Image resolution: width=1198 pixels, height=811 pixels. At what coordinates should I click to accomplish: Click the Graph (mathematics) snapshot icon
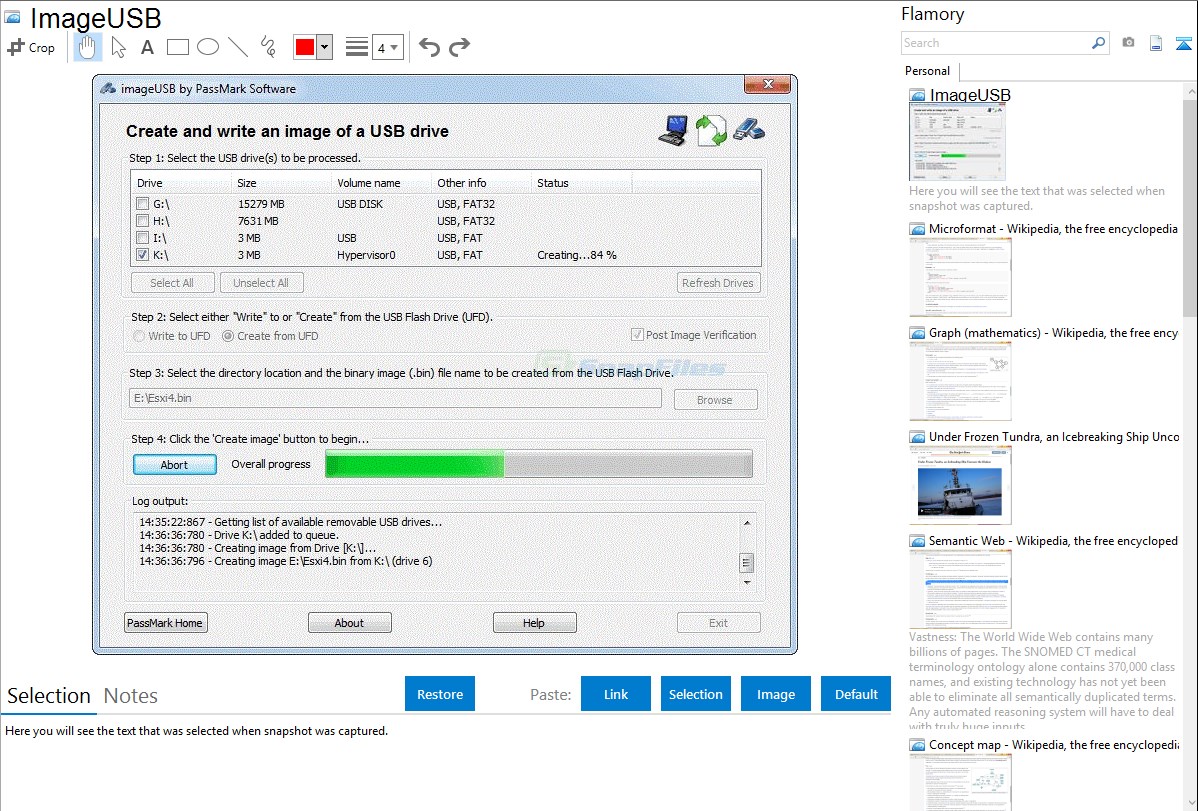click(x=917, y=333)
